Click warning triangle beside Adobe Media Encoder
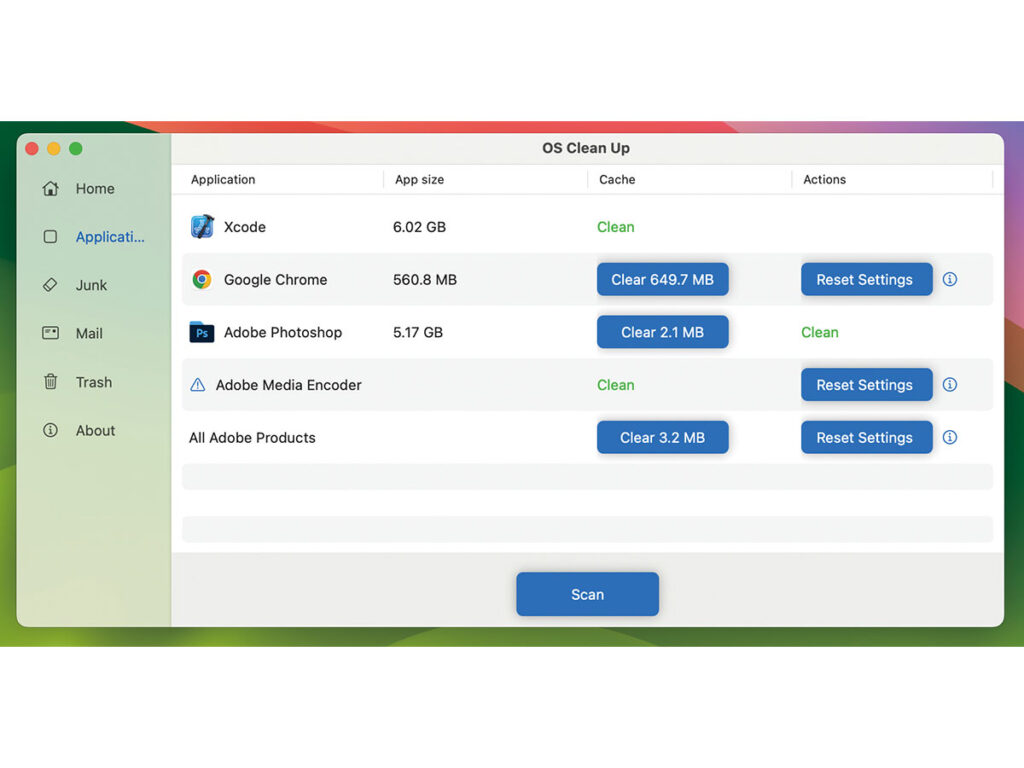The width and height of the screenshot is (1024, 768). click(x=197, y=385)
